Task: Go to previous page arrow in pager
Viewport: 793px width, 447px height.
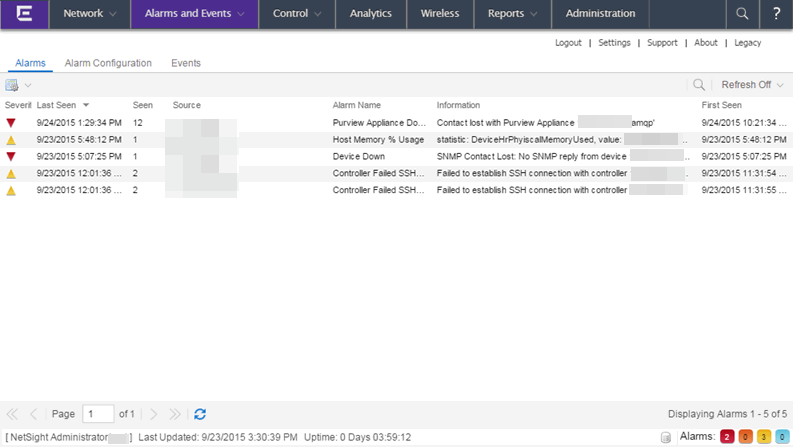Action: coord(33,414)
